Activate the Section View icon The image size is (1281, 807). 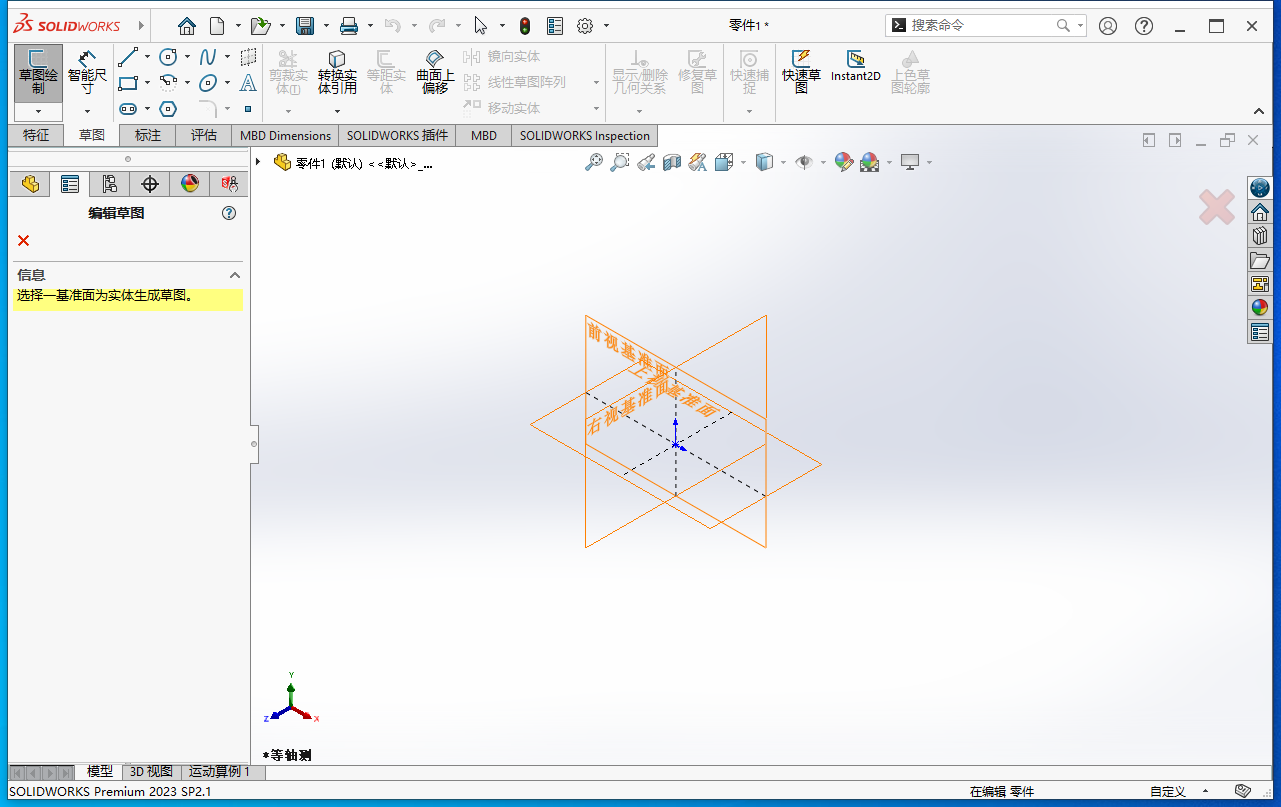click(672, 162)
